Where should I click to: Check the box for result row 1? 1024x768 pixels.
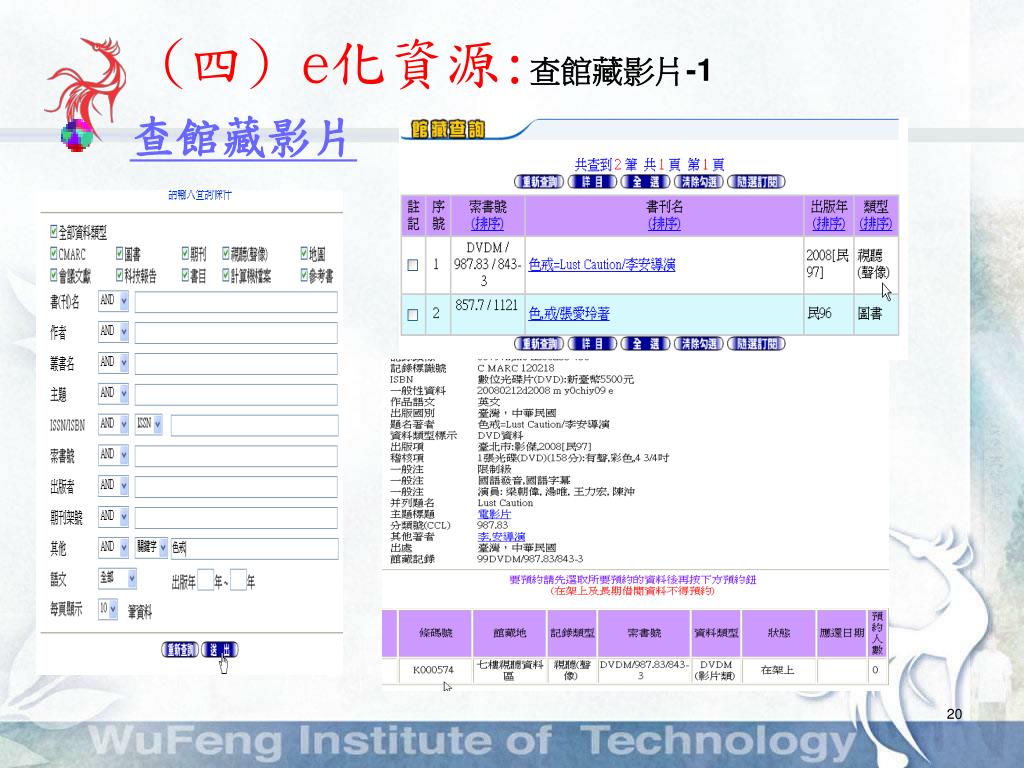click(413, 265)
